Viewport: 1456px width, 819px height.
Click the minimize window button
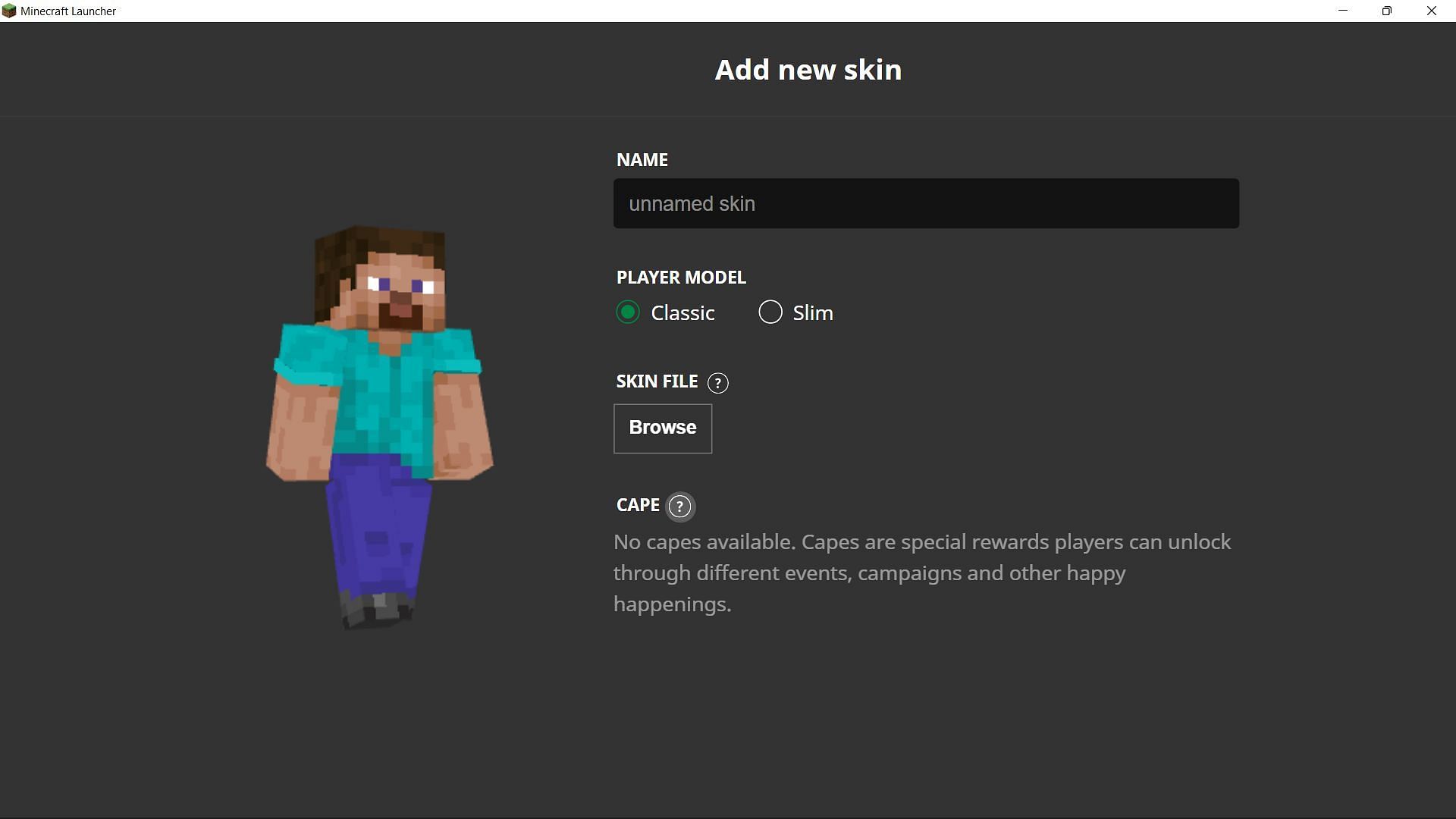[x=1342, y=11]
